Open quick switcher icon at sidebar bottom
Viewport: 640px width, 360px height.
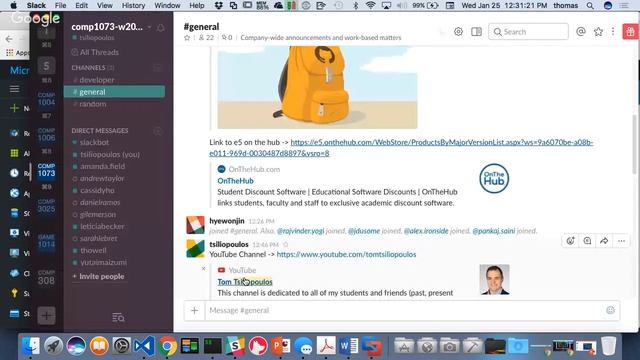[x=118, y=317]
